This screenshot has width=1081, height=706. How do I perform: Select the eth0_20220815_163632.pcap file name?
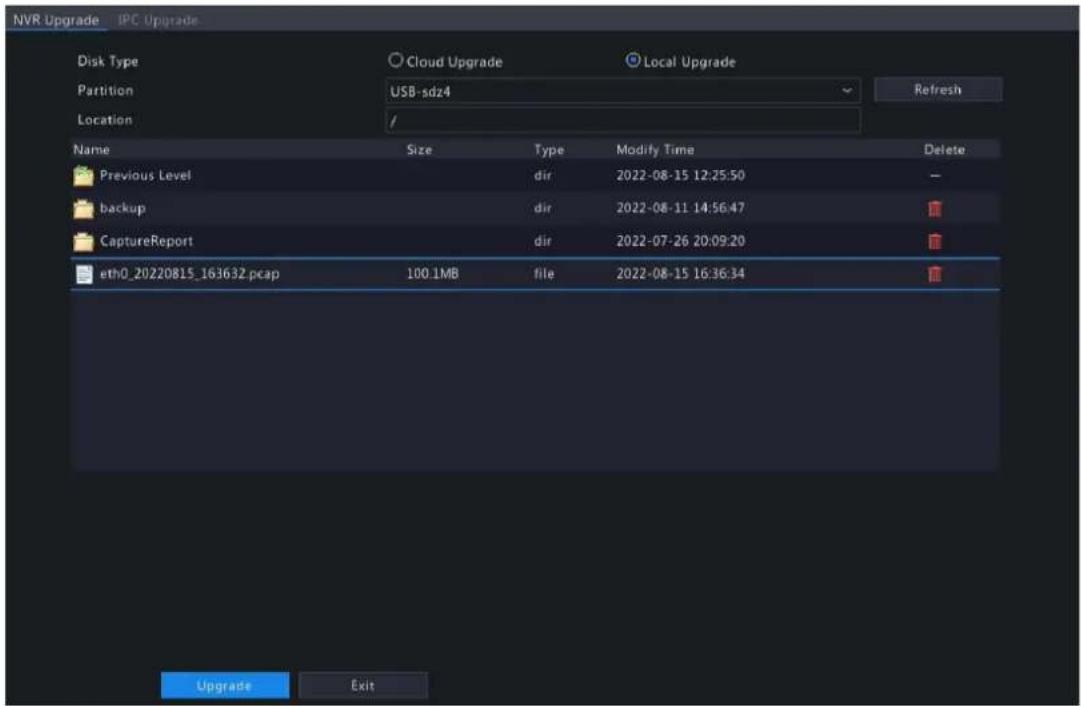(x=190, y=274)
